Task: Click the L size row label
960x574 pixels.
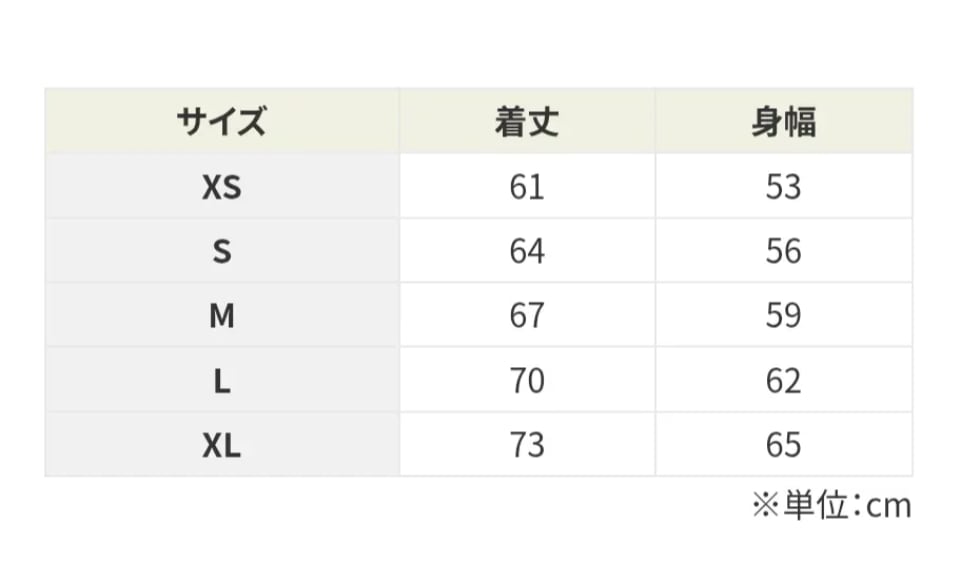Action: point(222,381)
